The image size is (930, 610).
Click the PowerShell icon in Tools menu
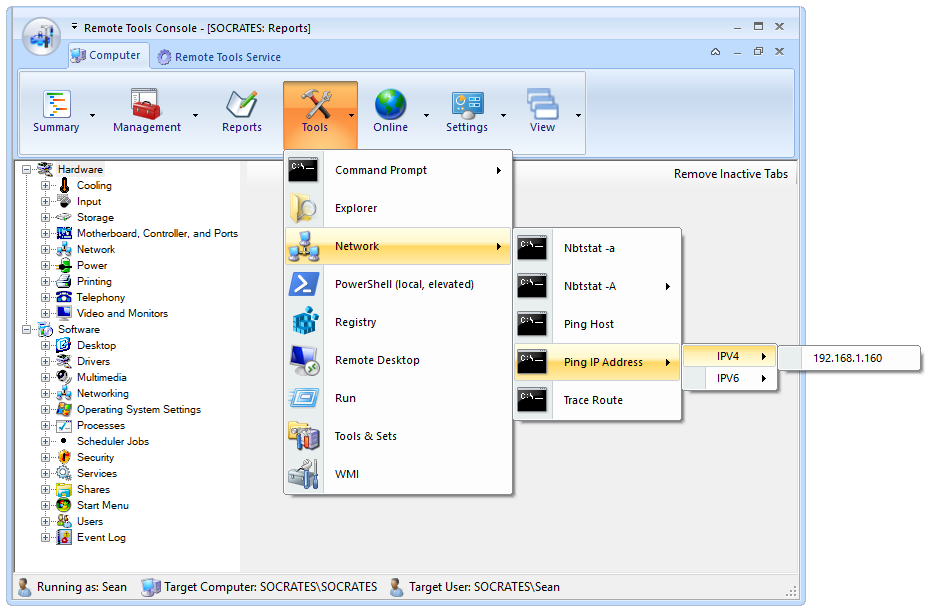coord(304,284)
